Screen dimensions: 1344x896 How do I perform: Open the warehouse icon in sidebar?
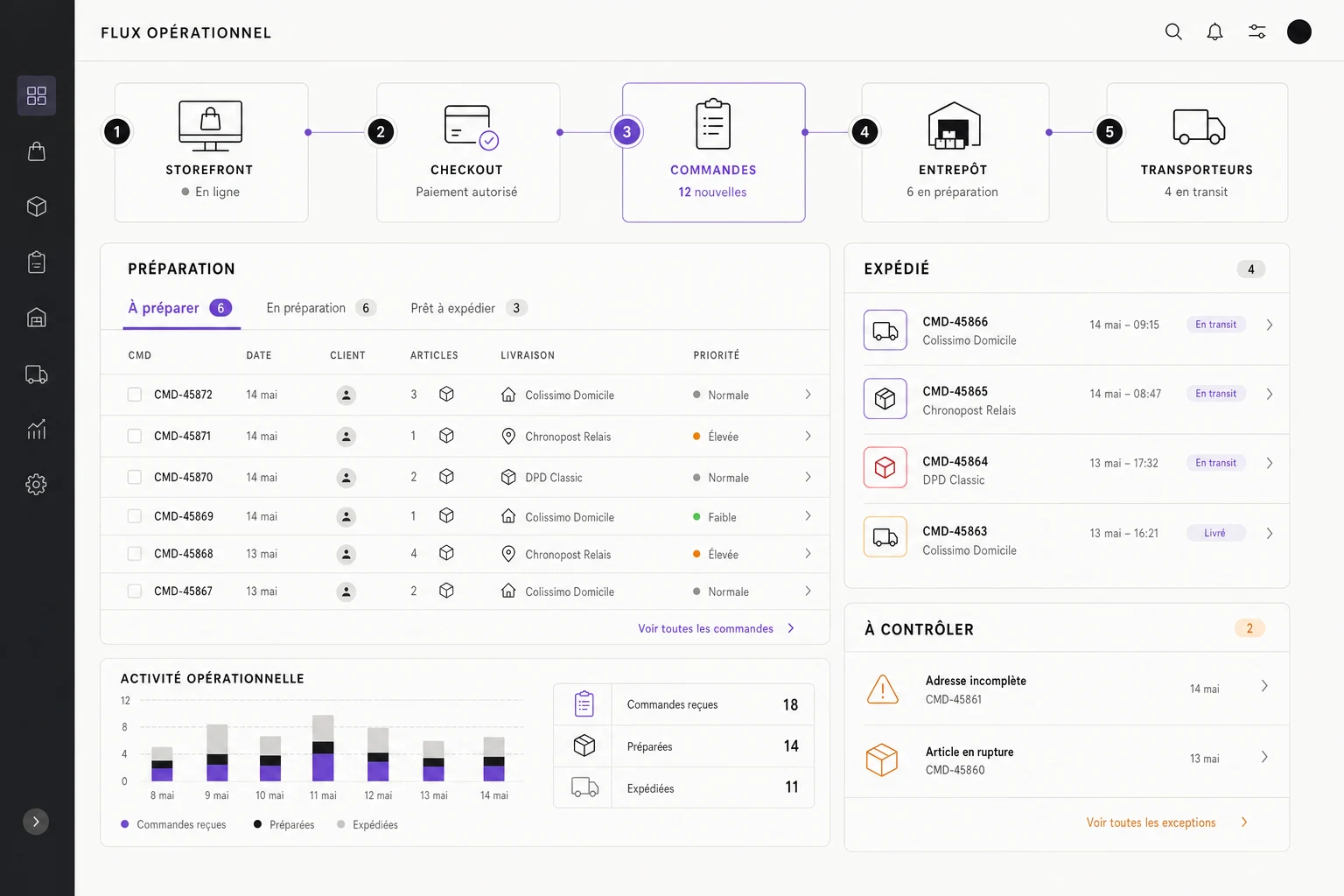[x=37, y=318]
